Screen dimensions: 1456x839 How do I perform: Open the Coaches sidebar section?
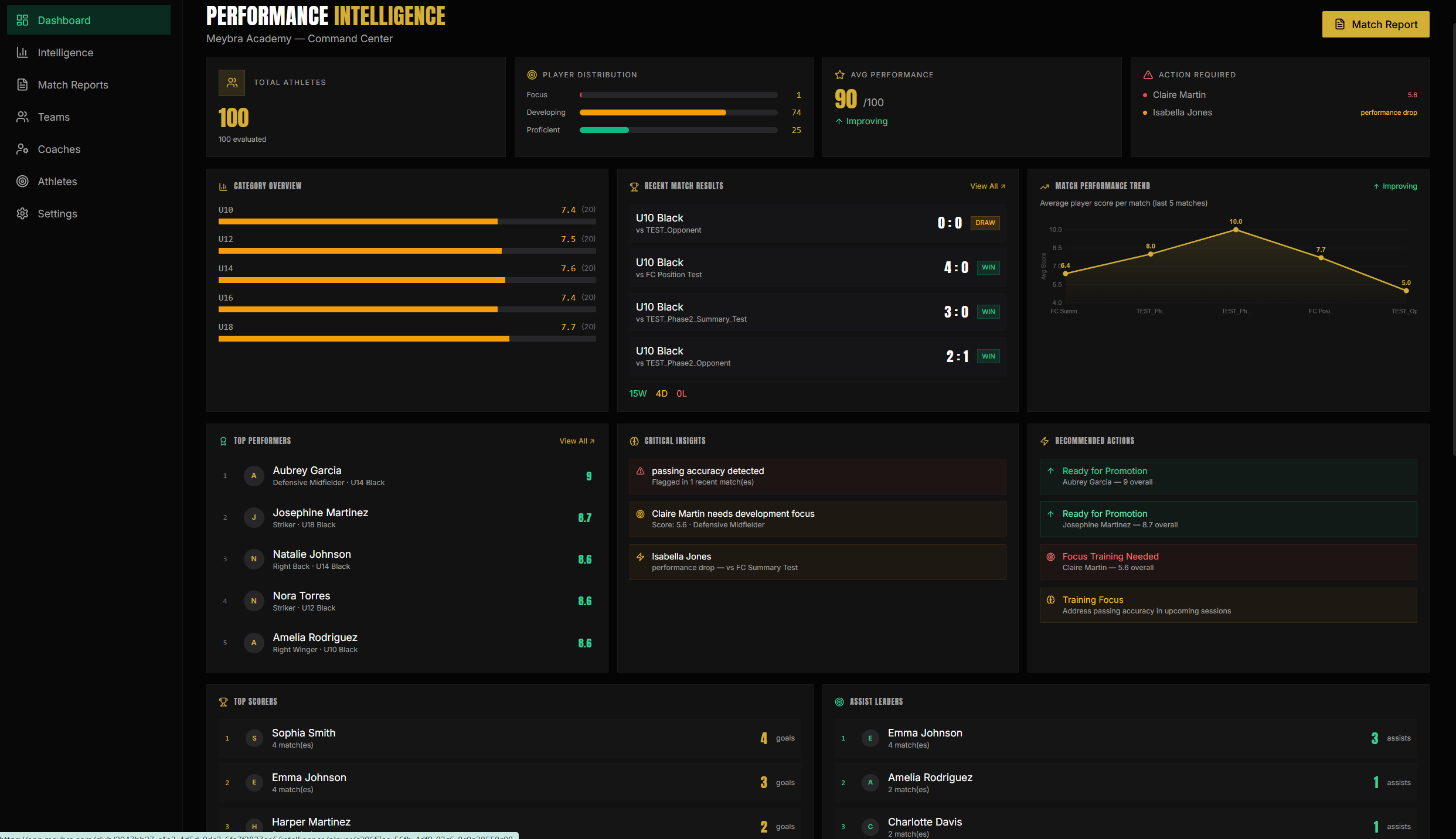(89, 149)
